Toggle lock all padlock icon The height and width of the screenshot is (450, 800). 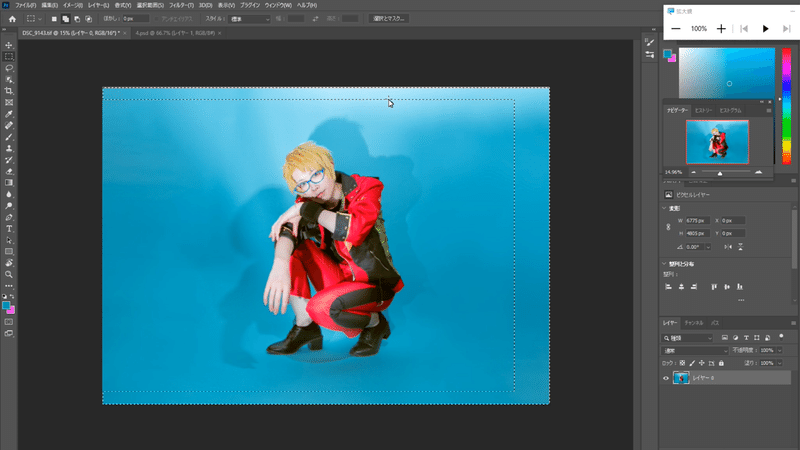tap(721, 363)
